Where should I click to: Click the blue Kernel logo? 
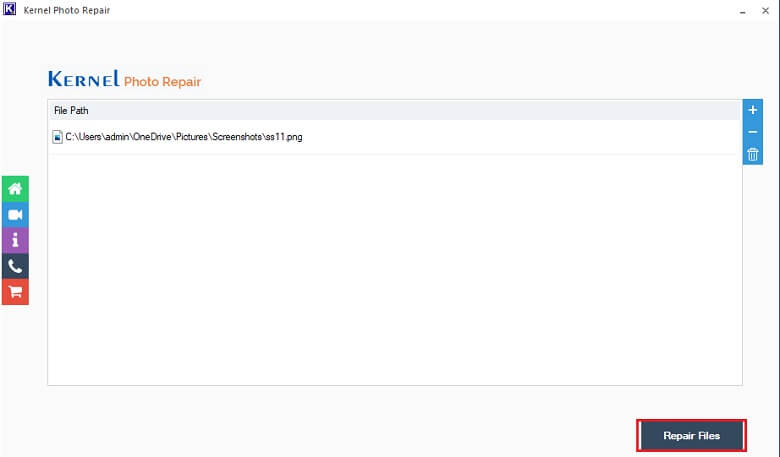84,79
